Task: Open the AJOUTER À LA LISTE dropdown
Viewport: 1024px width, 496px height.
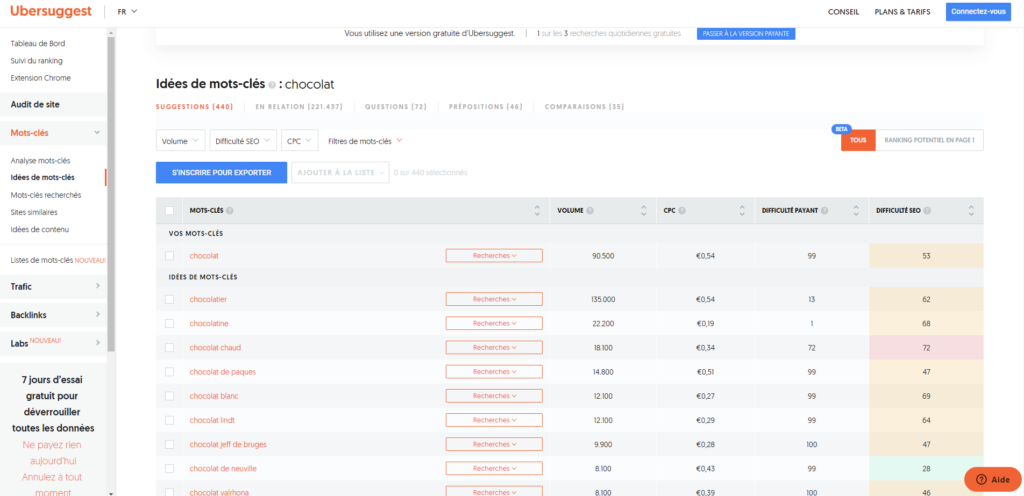Action: pyautogui.click(x=340, y=173)
